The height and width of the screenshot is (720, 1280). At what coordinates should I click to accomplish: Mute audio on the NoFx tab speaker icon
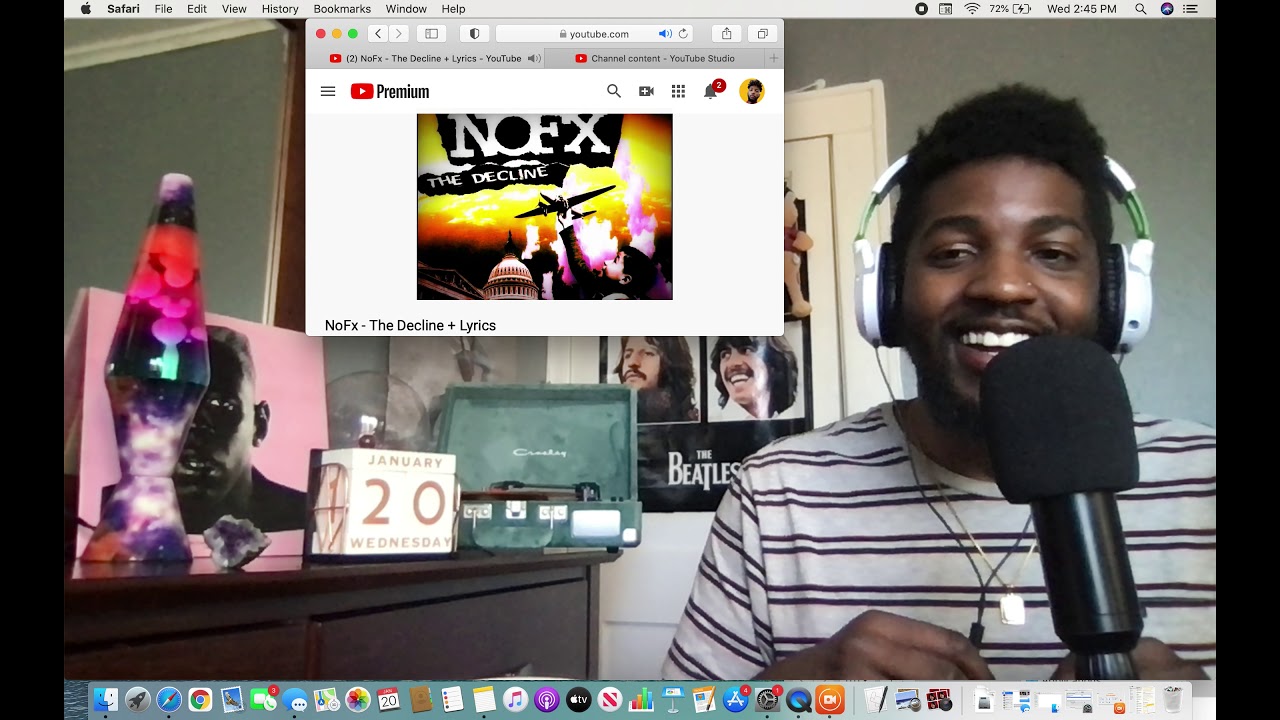pos(534,58)
